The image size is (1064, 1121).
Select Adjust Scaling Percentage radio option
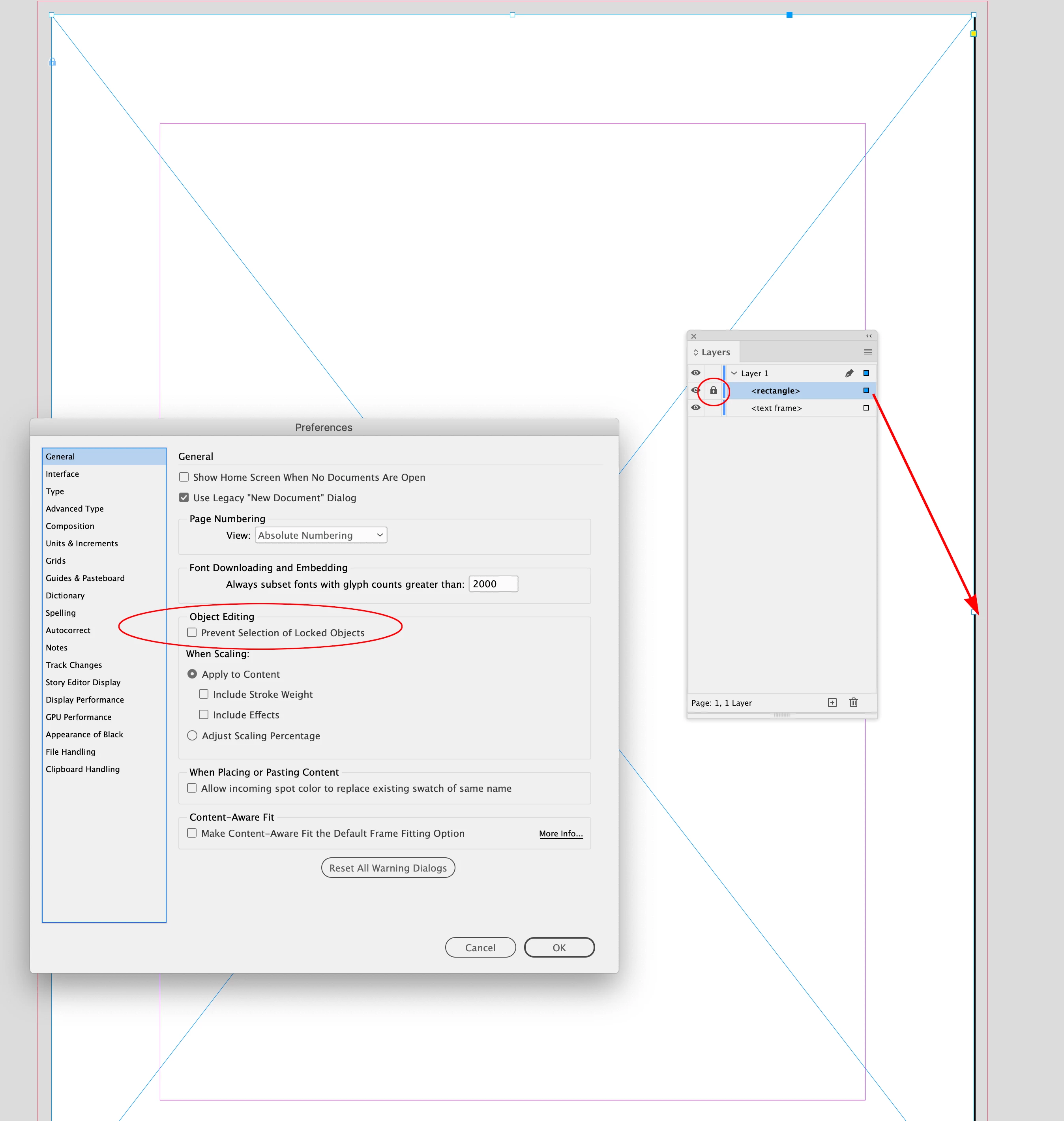(x=192, y=735)
